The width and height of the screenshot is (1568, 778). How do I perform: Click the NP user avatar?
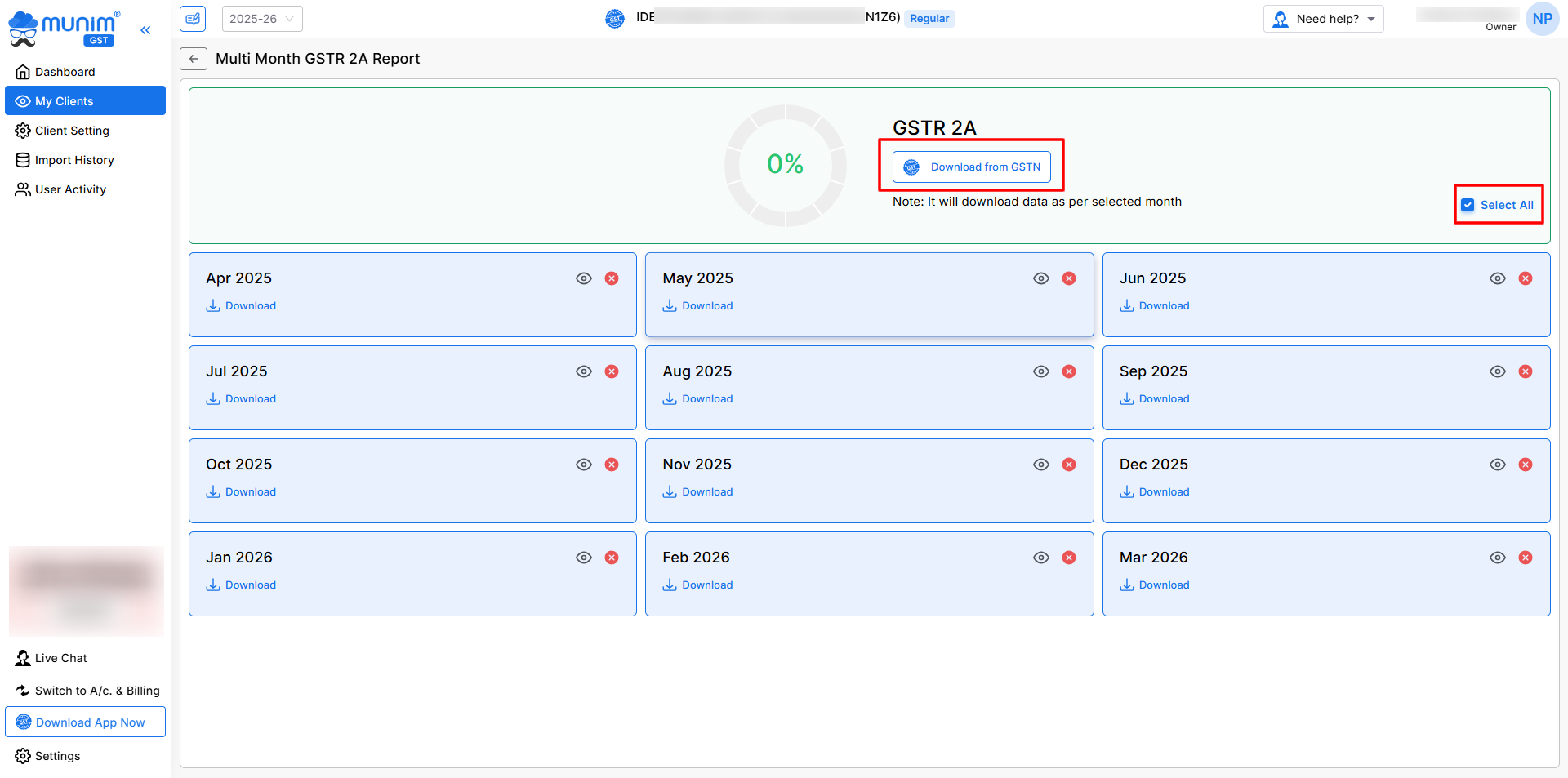[1542, 19]
